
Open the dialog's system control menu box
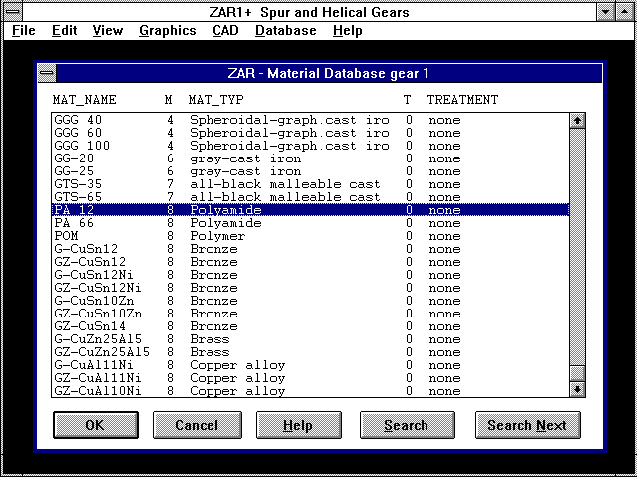tap(48, 74)
